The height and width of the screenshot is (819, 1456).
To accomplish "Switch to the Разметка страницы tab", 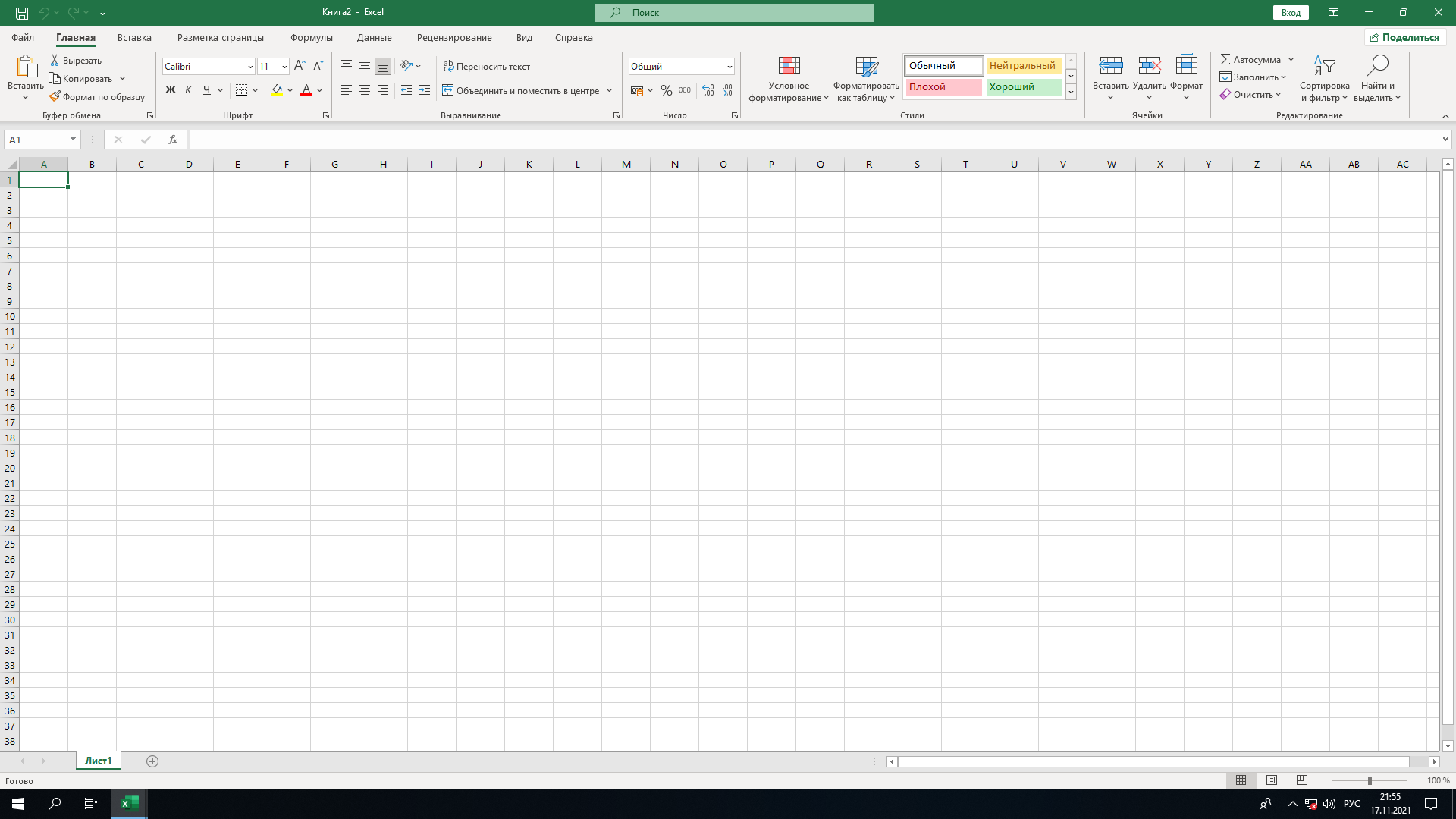I will (x=221, y=37).
